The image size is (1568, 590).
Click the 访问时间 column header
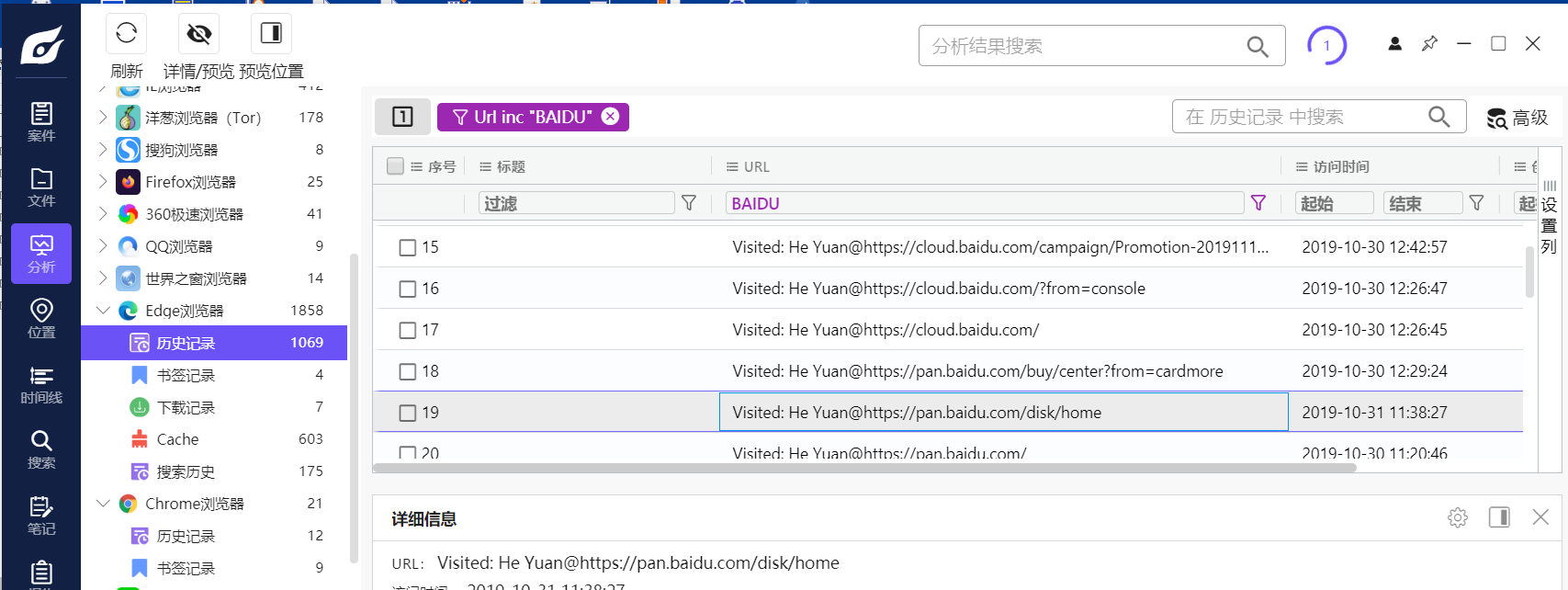[1341, 166]
